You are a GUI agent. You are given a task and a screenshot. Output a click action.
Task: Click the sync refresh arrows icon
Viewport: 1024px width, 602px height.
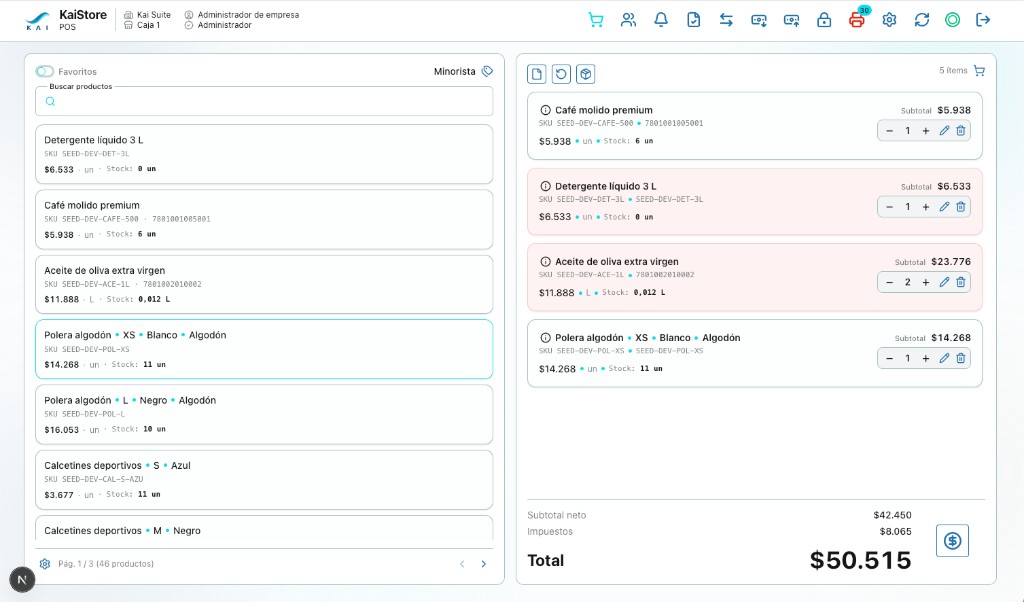click(921, 20)
